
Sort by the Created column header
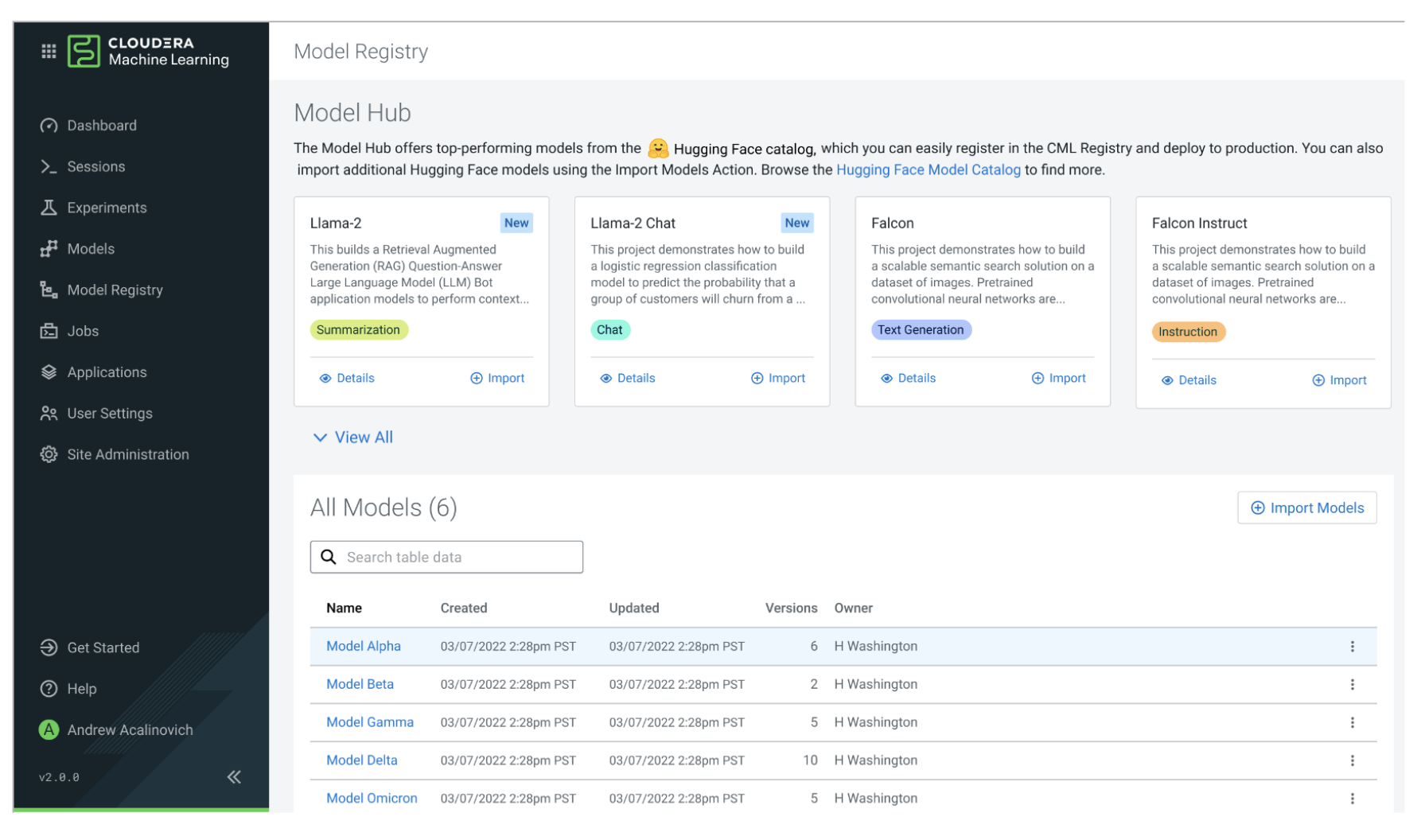coord(464,609)
